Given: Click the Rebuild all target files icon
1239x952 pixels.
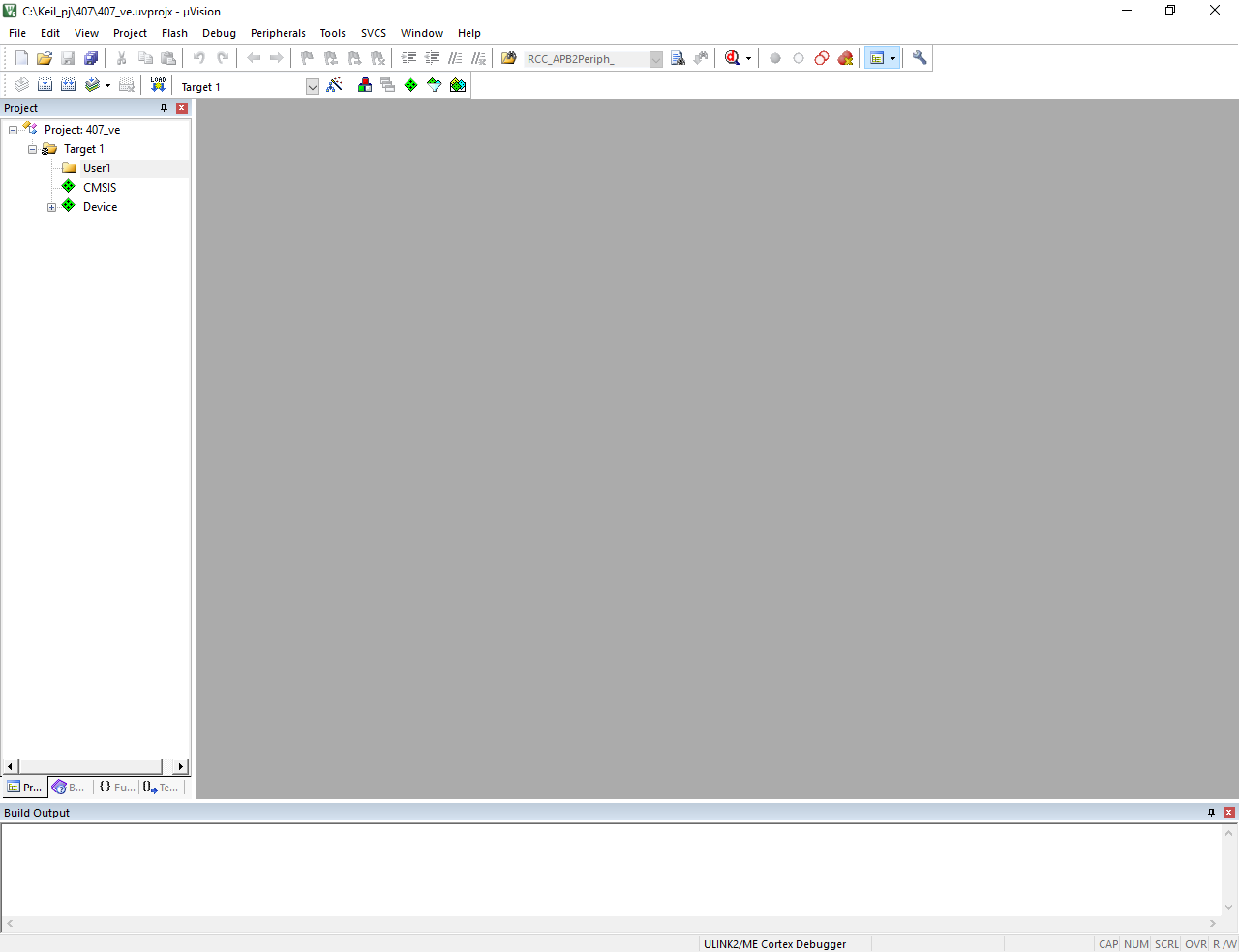Looking at the screenshot, I should [68, 85].
